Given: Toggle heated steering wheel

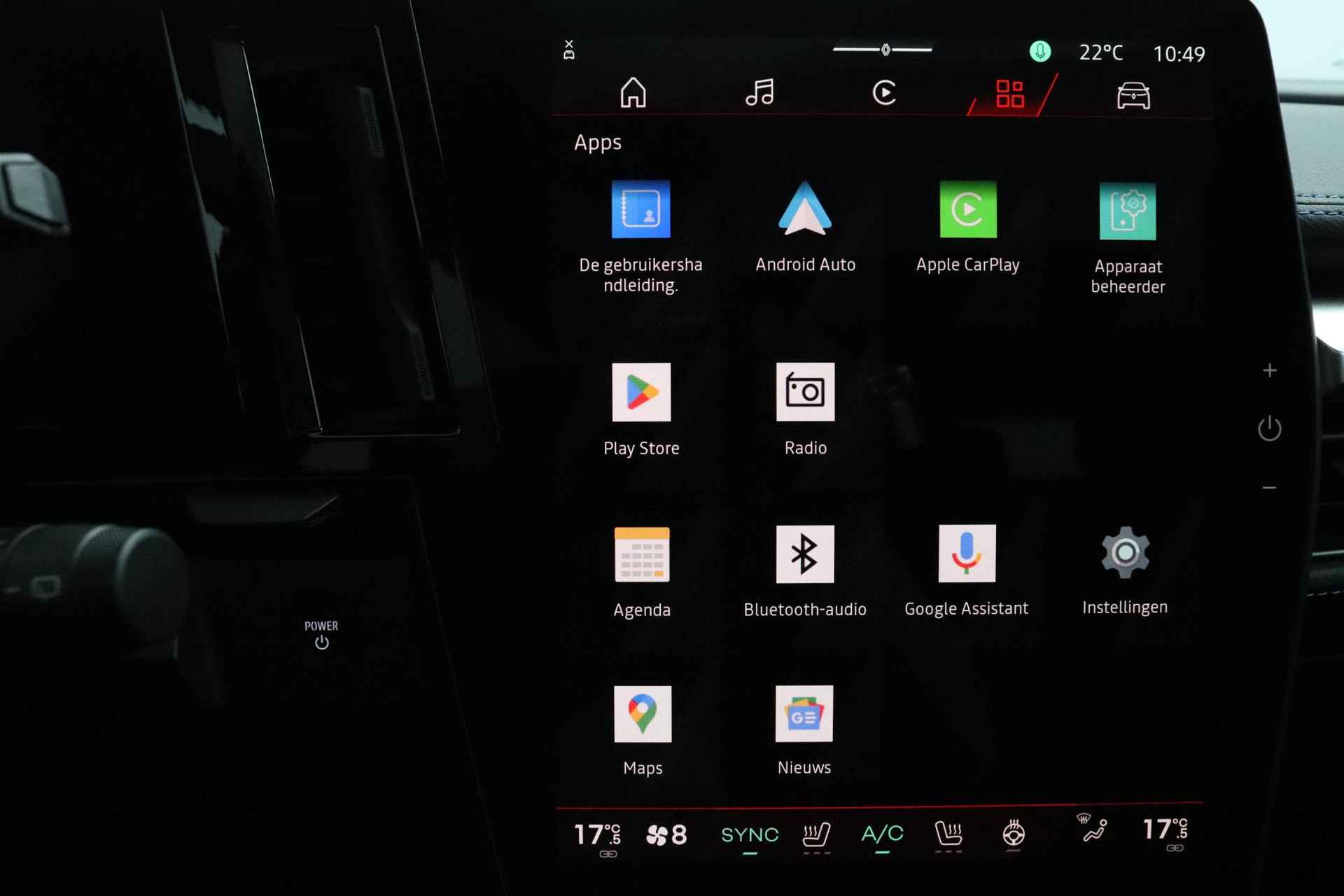Looking at the screenshot, I should click(x=1014, y=834).
